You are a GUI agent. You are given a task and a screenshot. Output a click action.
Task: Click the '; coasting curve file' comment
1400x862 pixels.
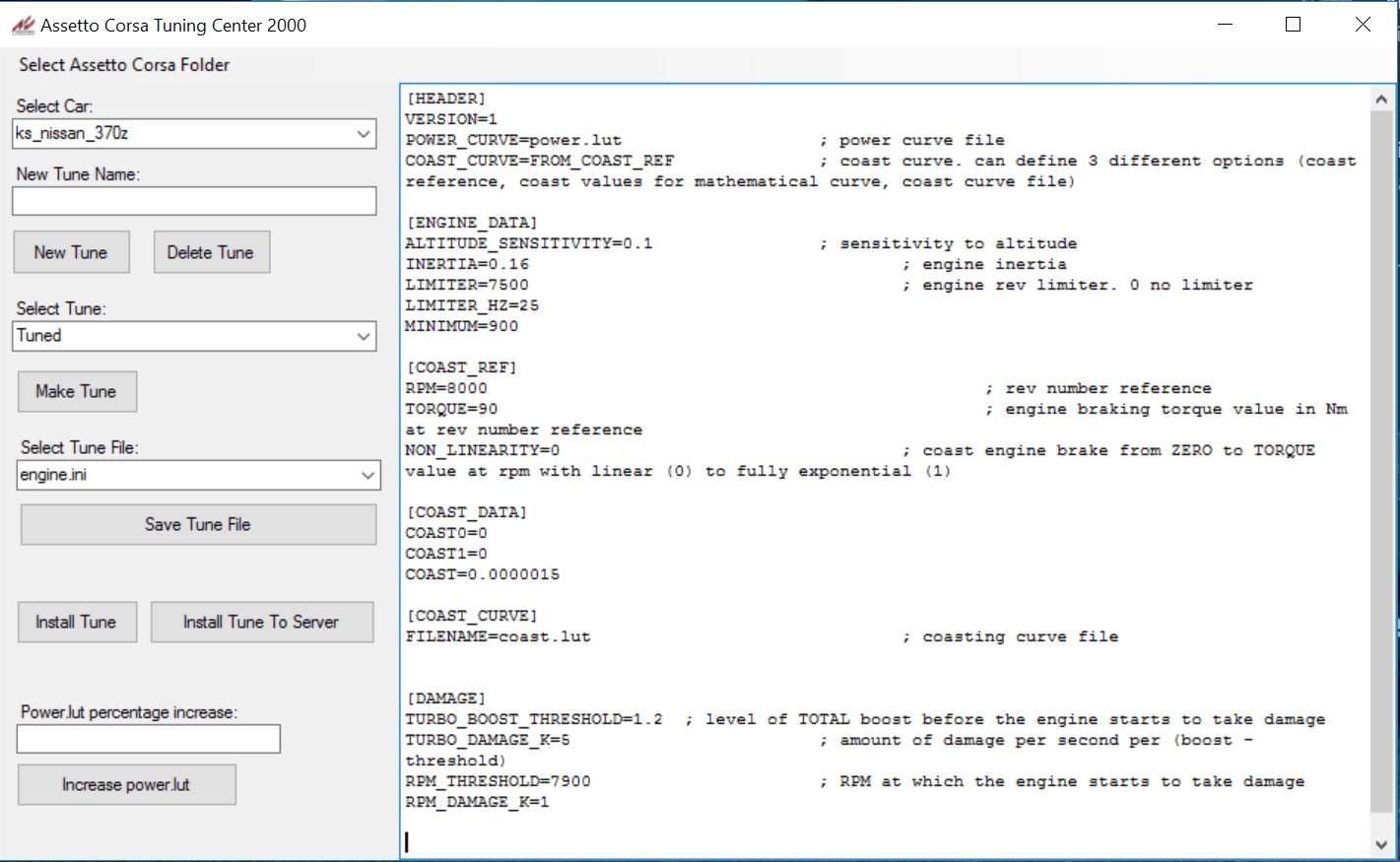click(1010, 636)
